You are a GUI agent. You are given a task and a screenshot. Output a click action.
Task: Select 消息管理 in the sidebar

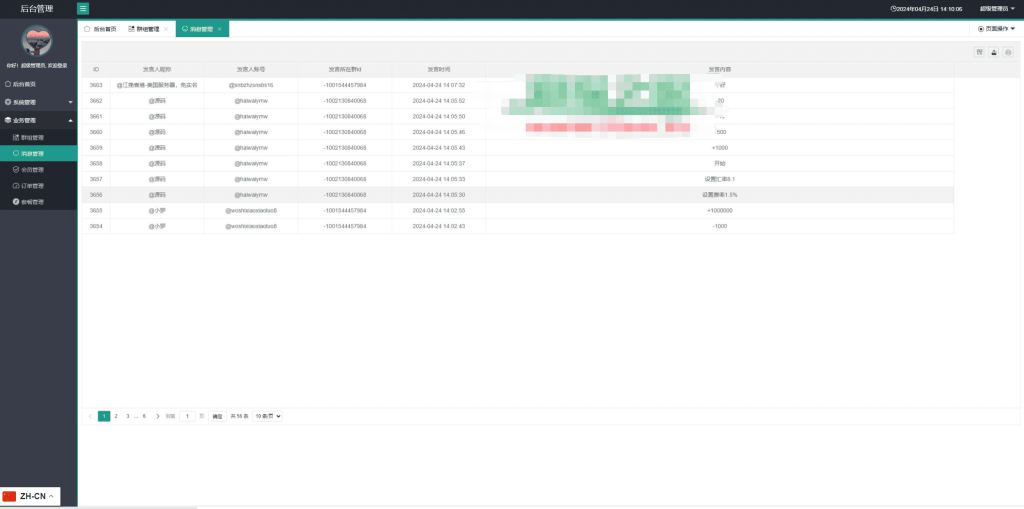38,154
